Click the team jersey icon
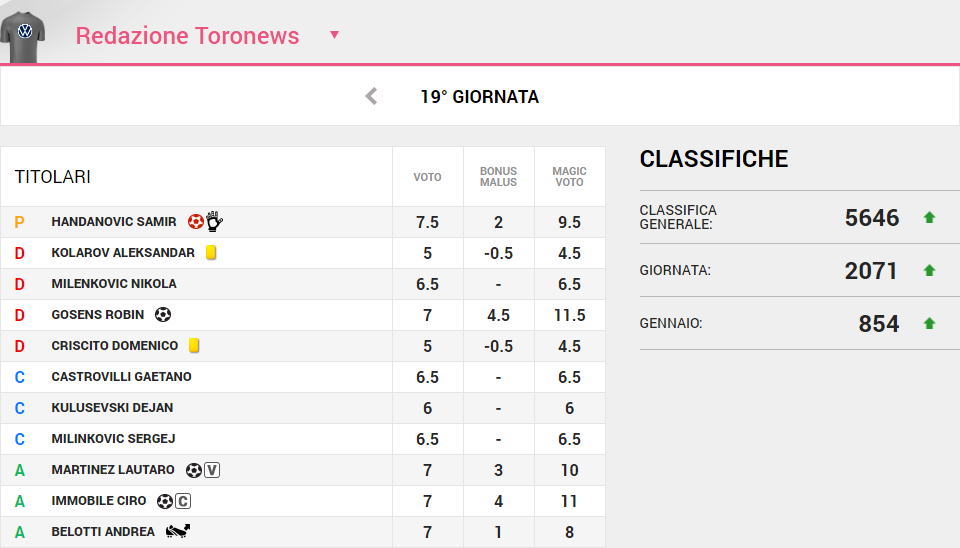This screenshot has height=548, width=960. (x=22, y=34)
